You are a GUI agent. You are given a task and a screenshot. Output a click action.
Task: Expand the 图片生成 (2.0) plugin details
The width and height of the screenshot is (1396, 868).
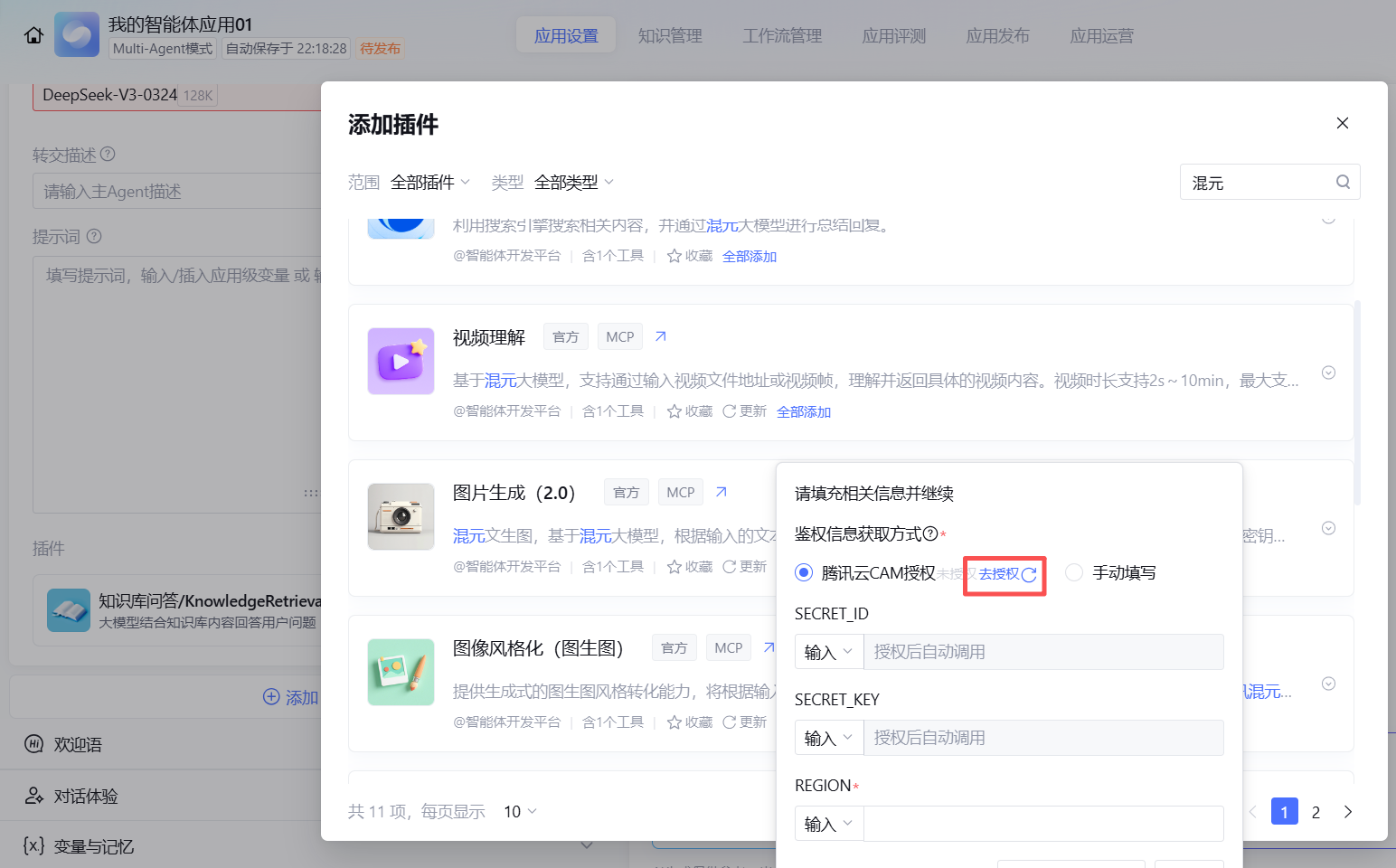(x=1328, y=528)
